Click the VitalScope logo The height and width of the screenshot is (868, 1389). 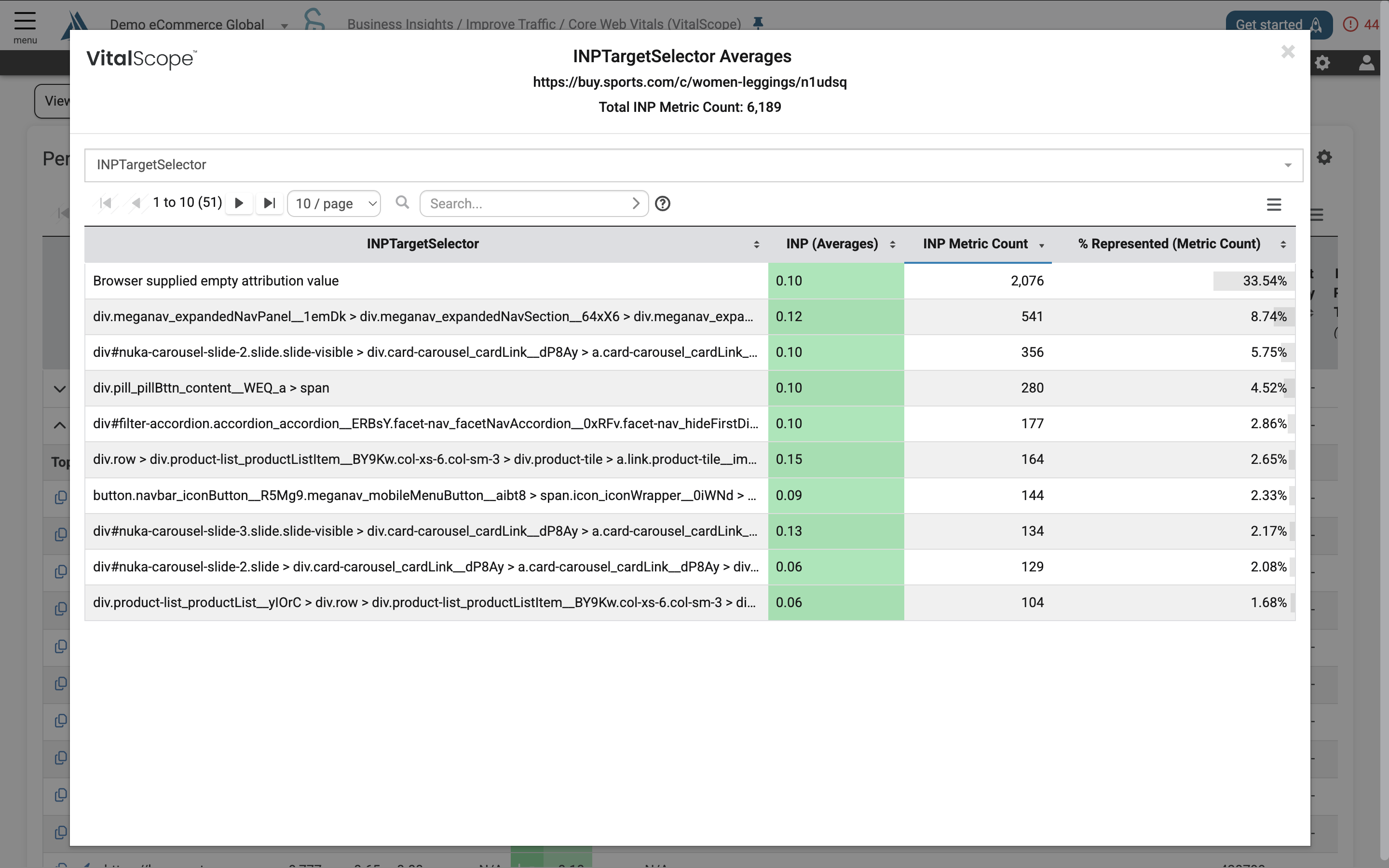(x=141, y=58)
